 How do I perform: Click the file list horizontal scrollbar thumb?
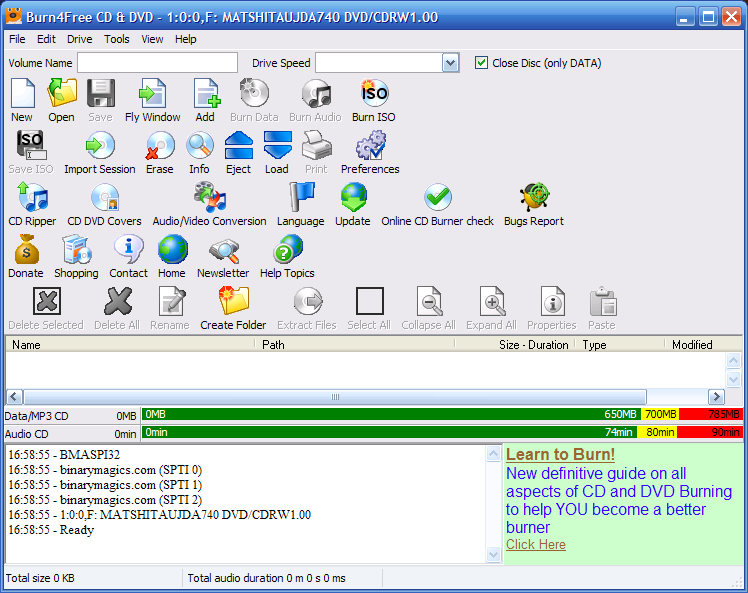[335, 396]
